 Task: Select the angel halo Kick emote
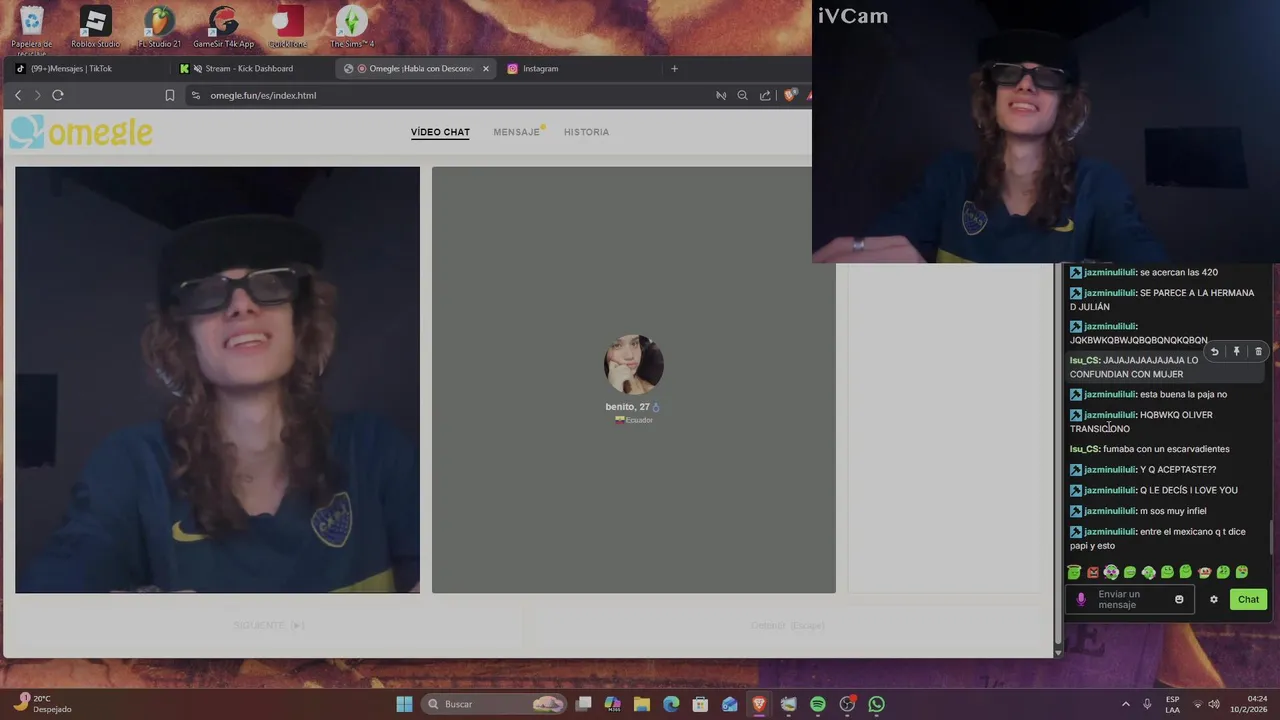[1074, 572]
